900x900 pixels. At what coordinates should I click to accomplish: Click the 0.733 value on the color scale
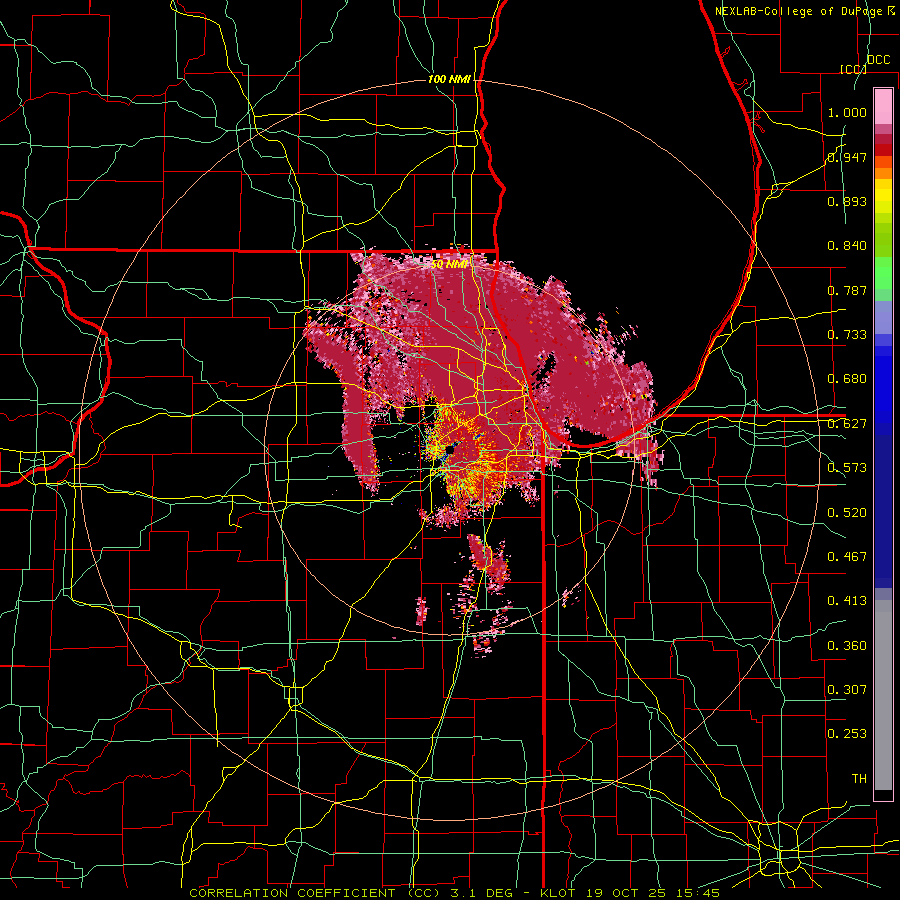[x=847, y=335]
